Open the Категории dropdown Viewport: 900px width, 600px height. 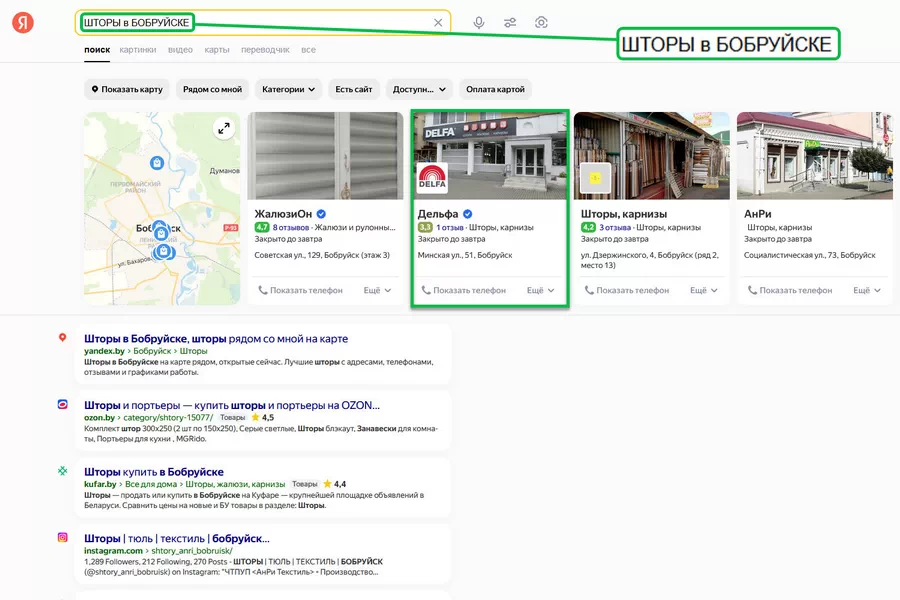pyautogui.click(x=288, y=89)
